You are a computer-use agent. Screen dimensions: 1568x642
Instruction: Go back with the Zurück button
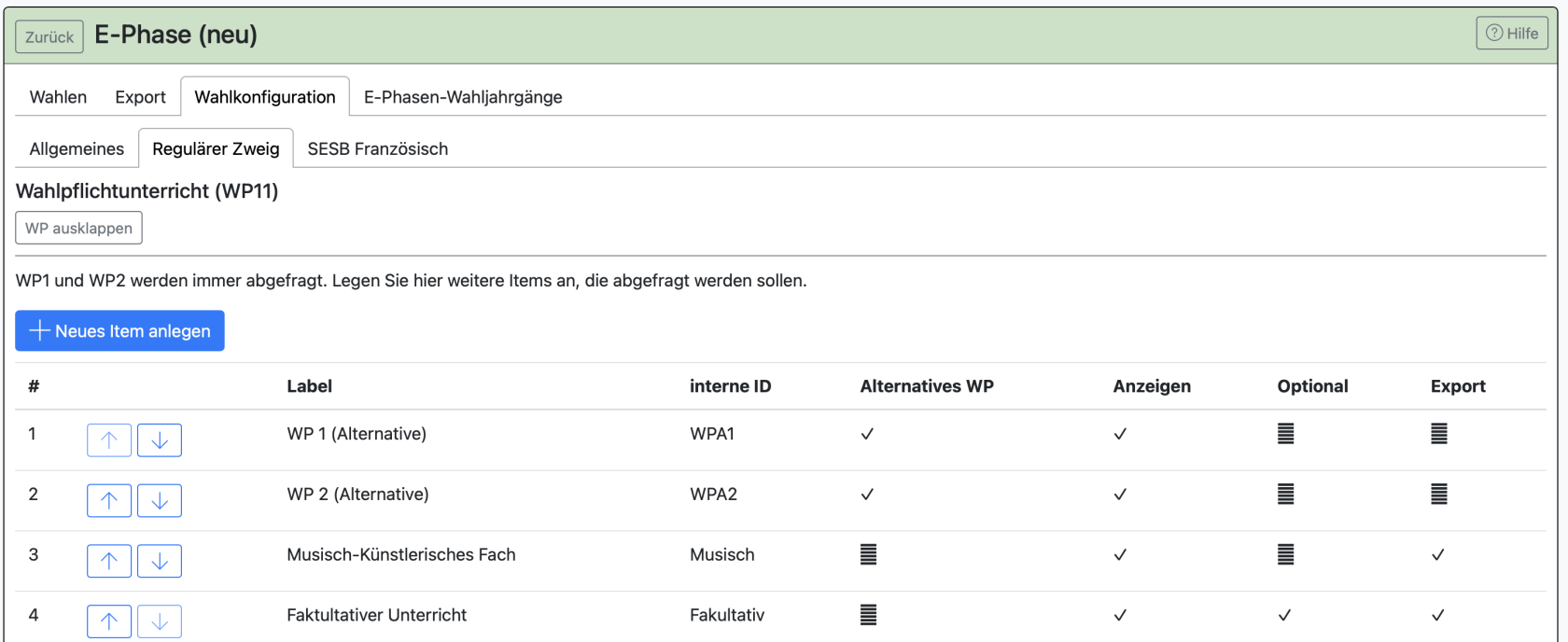[49, 36]
